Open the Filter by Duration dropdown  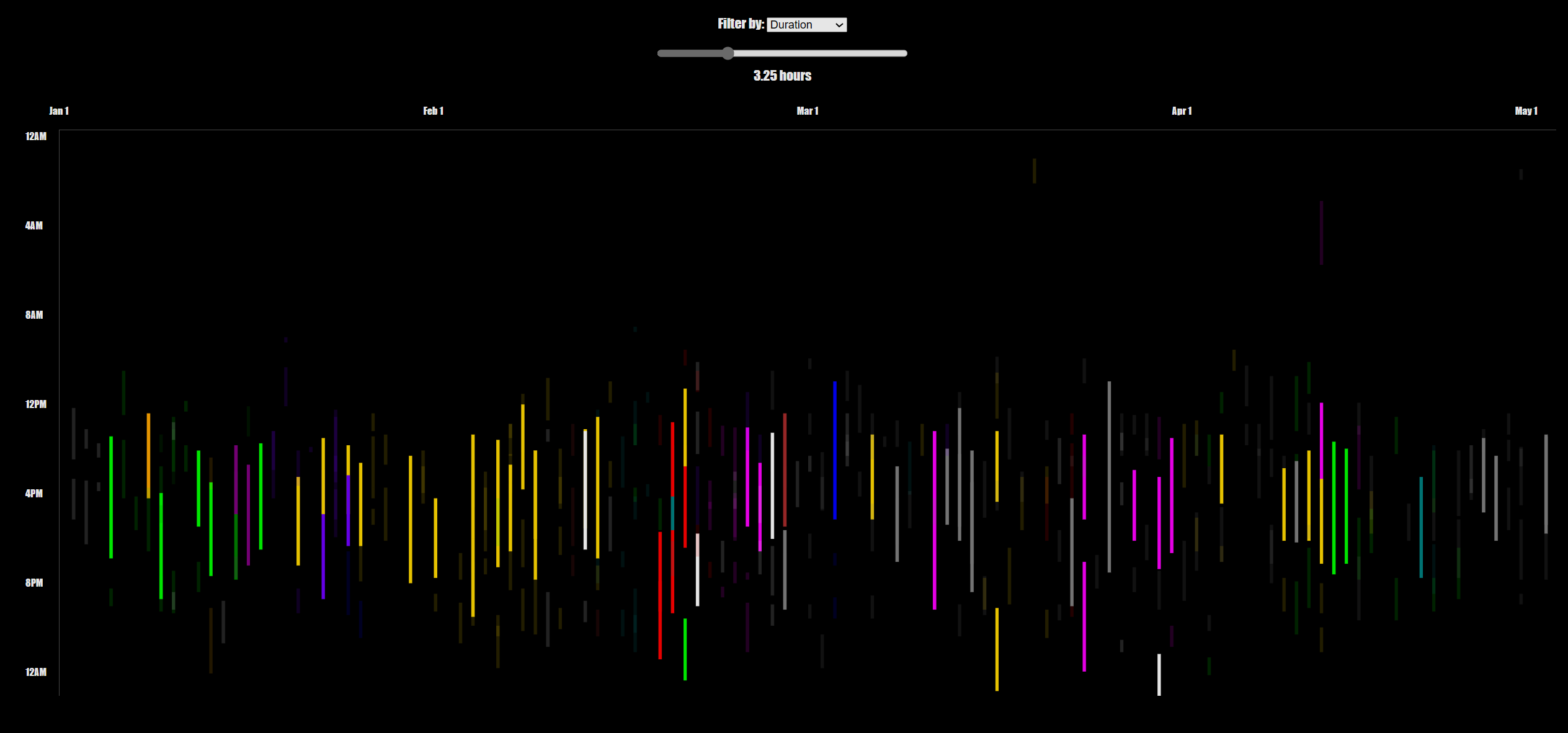806,25
